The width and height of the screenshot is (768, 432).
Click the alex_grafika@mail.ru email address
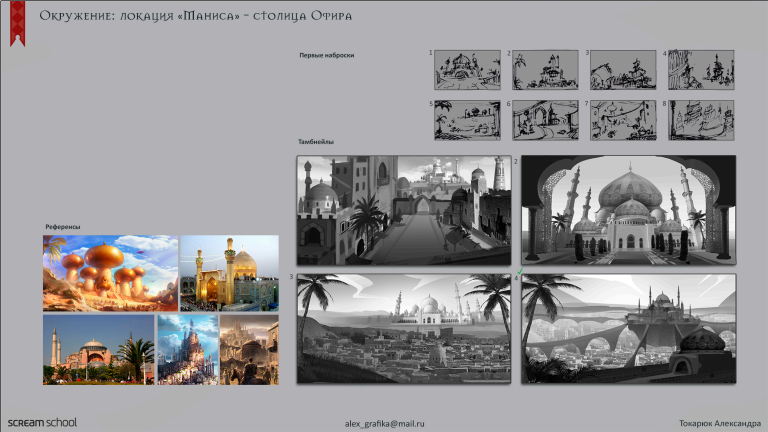pos(384,424)
